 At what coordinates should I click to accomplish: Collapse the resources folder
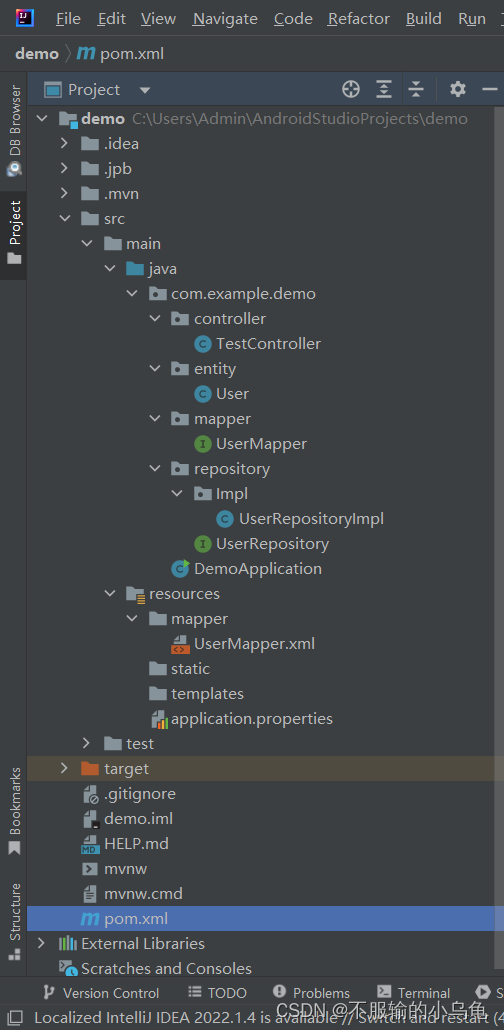[x=110, y=593]
